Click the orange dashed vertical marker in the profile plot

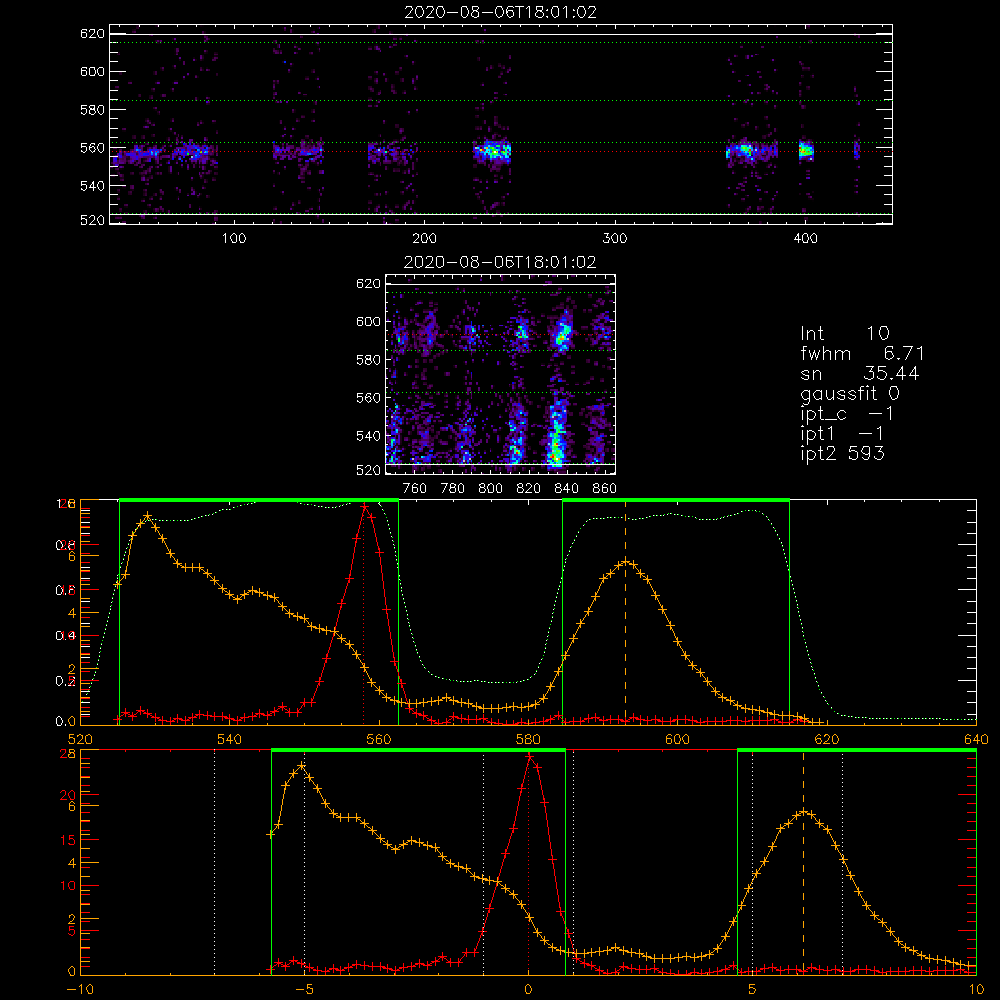(625, 612)
